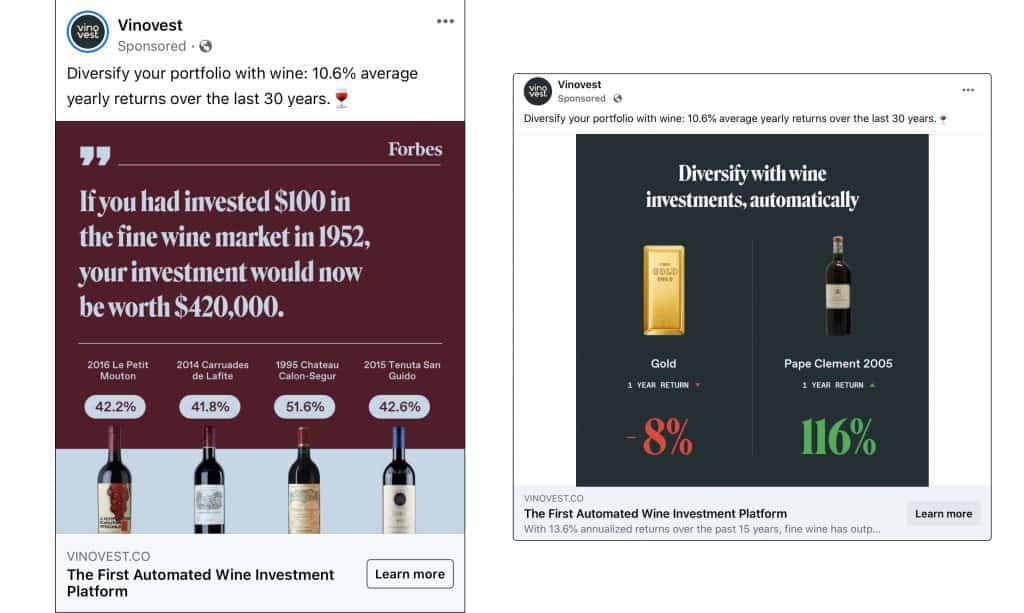This screenshot has height=613, width=1024.
Task: Open three-dot options menu on left ad
Action: 445,22
